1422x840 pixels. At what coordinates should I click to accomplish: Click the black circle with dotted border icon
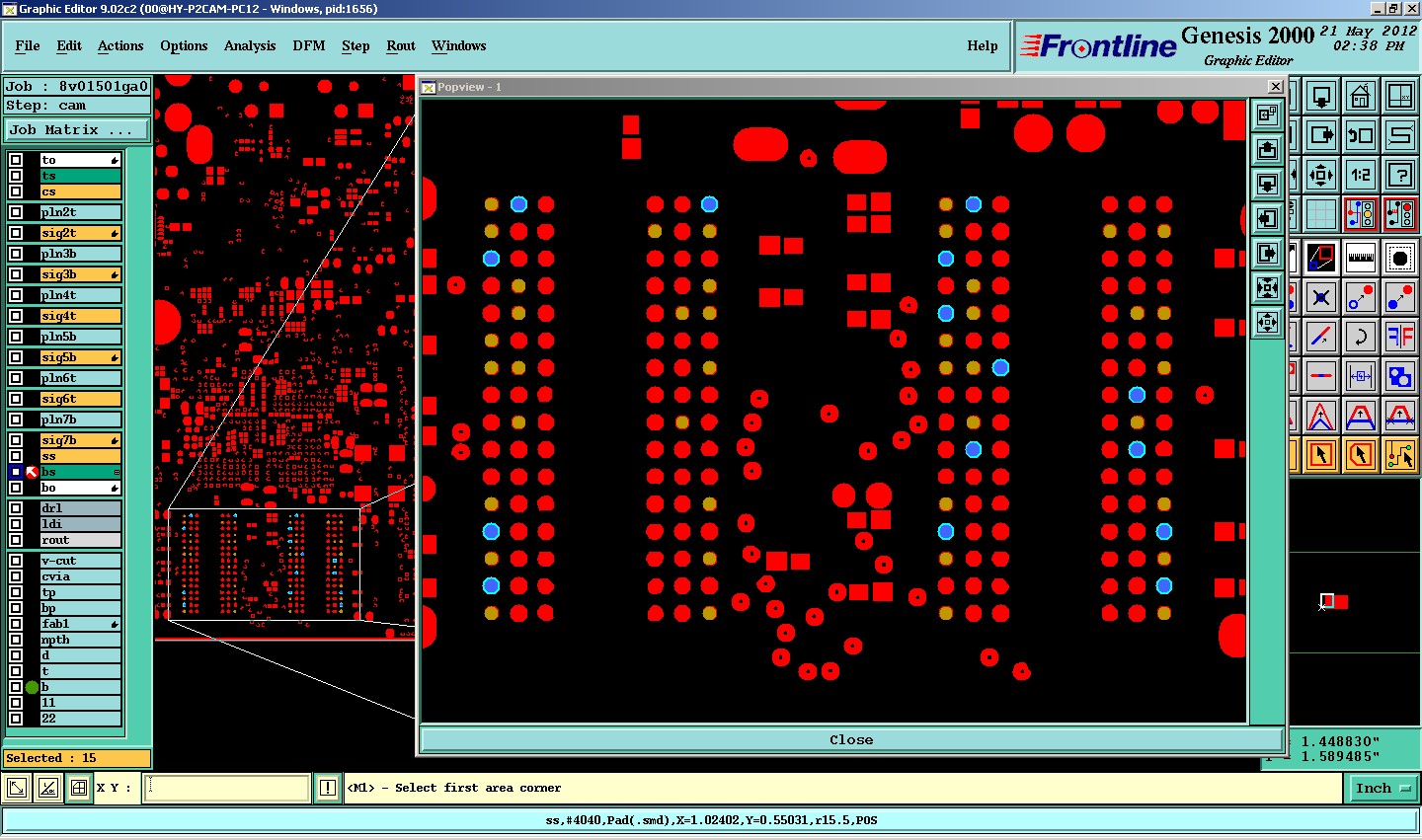(x=1400, y=258)
